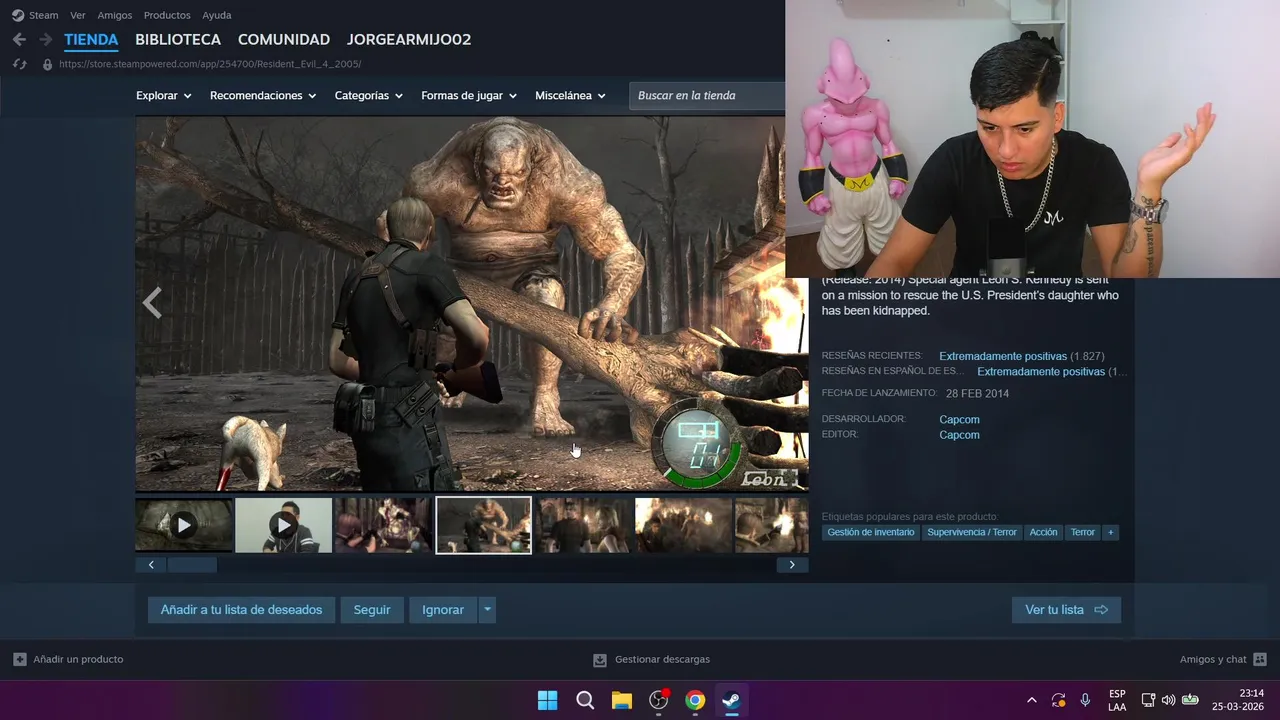Image resolution: width=1280 pixels, height=720 pixels.
Task: Show previous screenshot with left arrow
Action: coord(152,303)
